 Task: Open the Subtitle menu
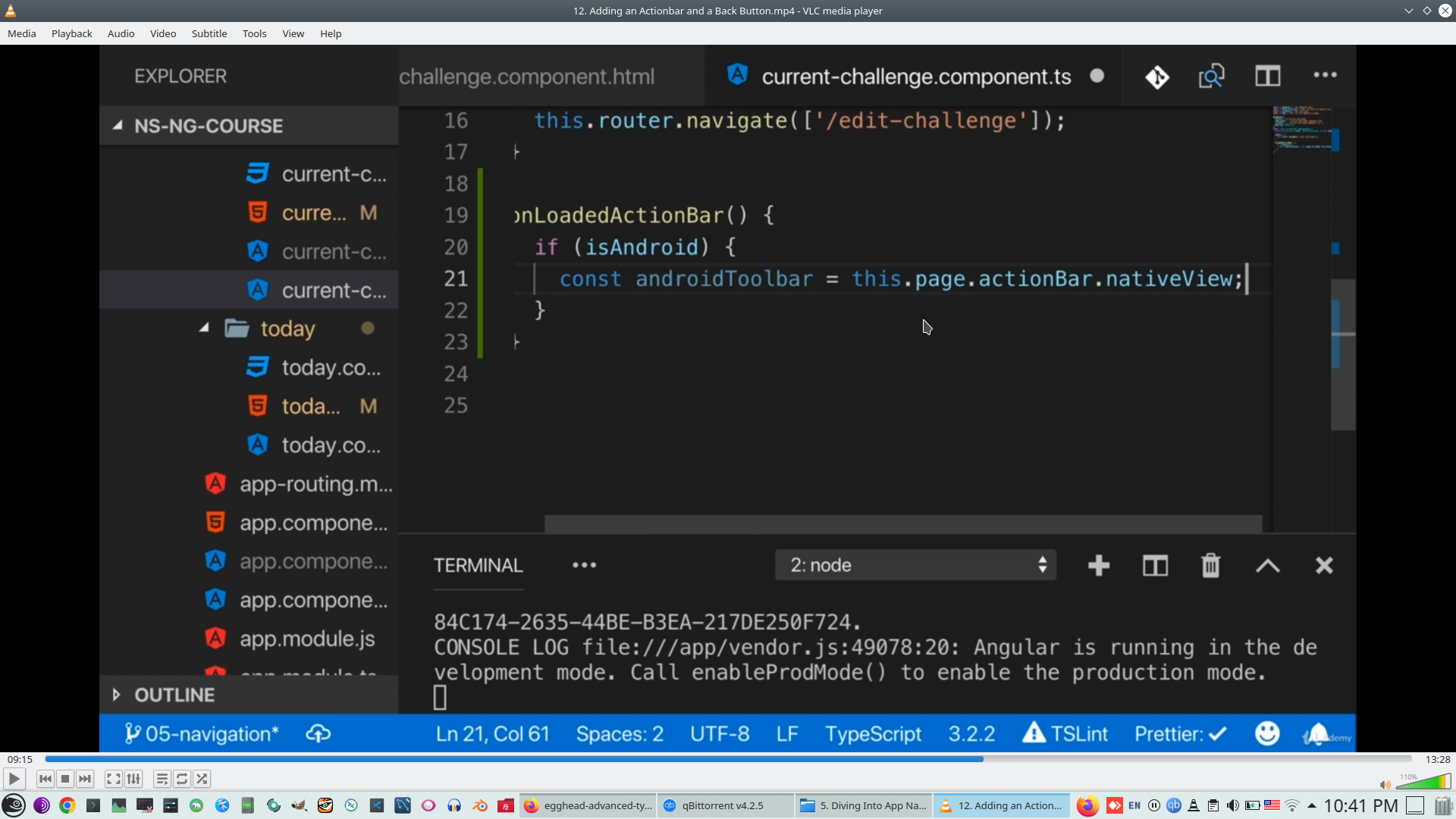pos(209,33)
